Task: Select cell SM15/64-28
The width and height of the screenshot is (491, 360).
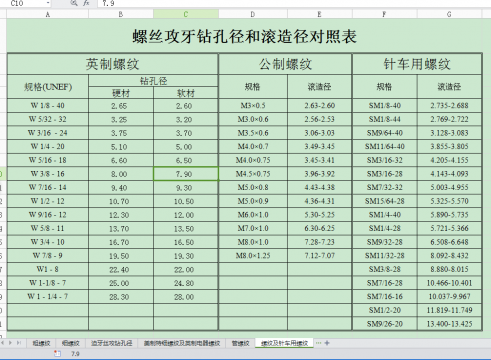Action: coord(385,201)
